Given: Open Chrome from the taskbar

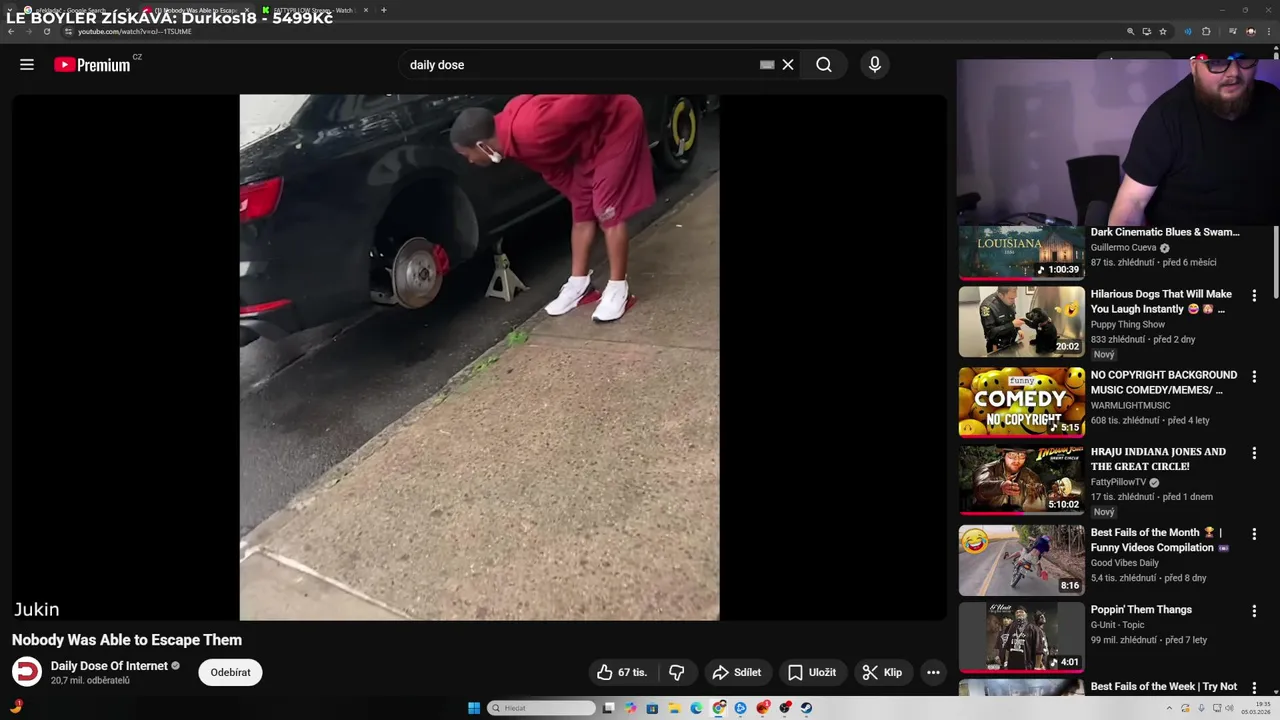Looking at the screenshot, I should click(x=718, y=708).
